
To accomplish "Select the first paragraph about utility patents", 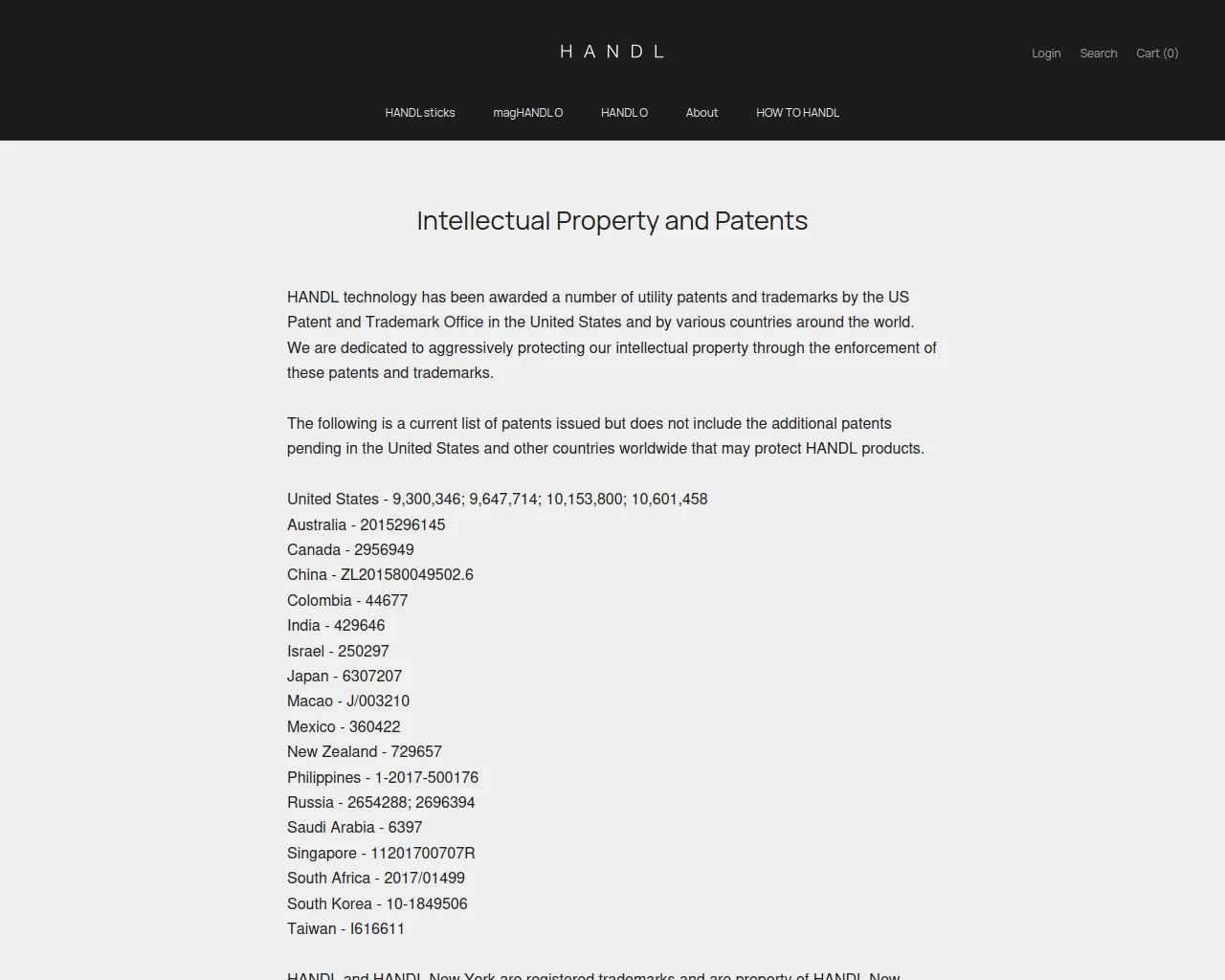I will click(612, 335).
